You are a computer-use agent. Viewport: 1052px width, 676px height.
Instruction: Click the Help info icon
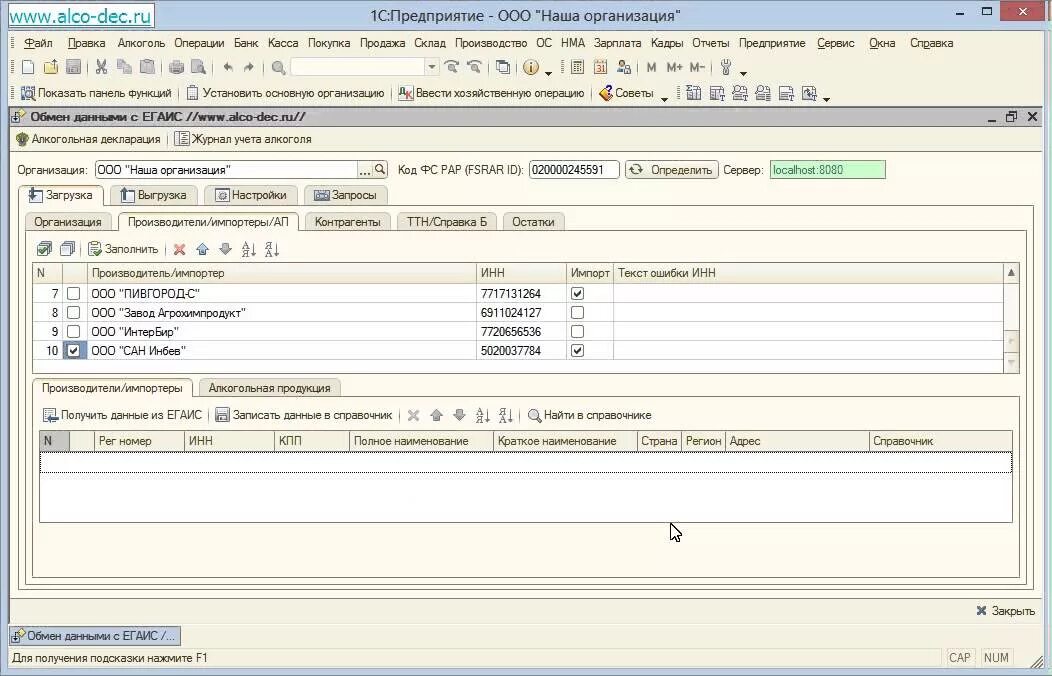tap(531, 67)
